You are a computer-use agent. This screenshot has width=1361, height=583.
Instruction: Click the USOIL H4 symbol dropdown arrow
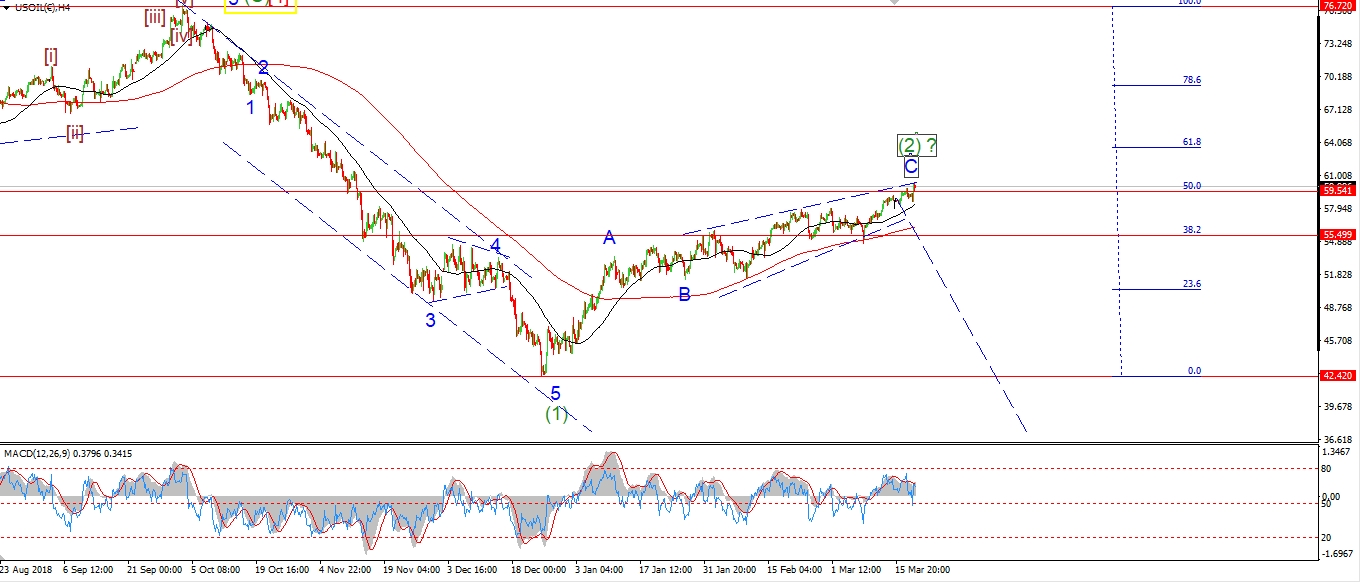click(6, 7)
